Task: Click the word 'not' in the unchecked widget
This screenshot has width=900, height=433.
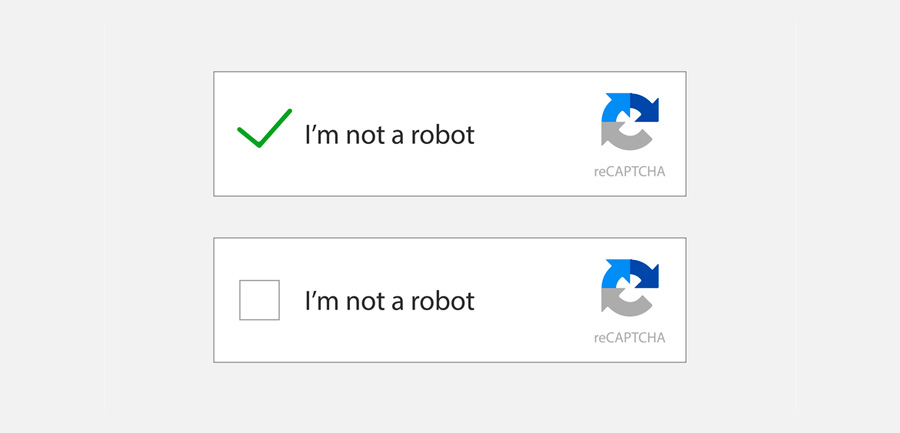Action: (363, 300)
